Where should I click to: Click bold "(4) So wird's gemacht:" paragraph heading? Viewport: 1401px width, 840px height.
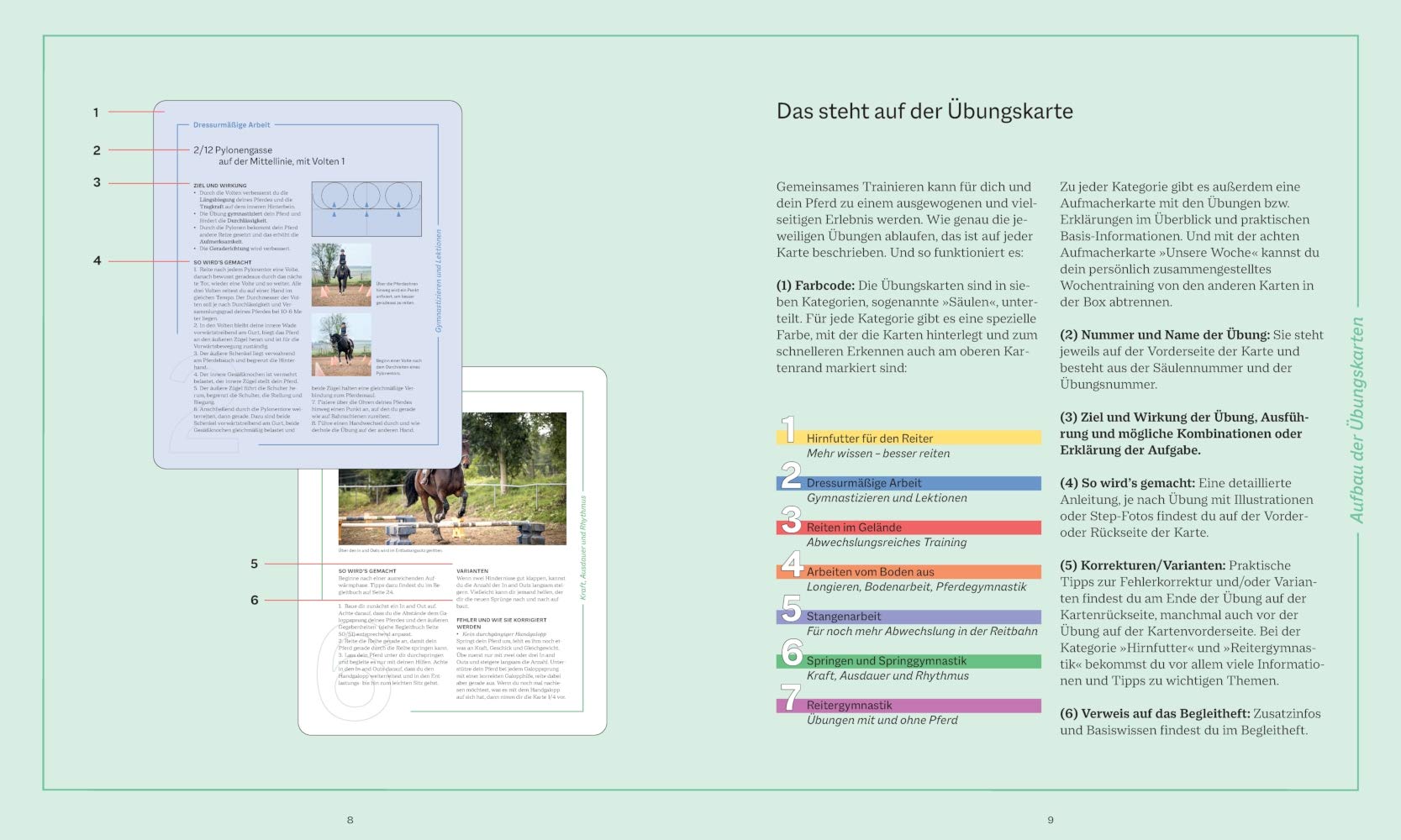1127,483
